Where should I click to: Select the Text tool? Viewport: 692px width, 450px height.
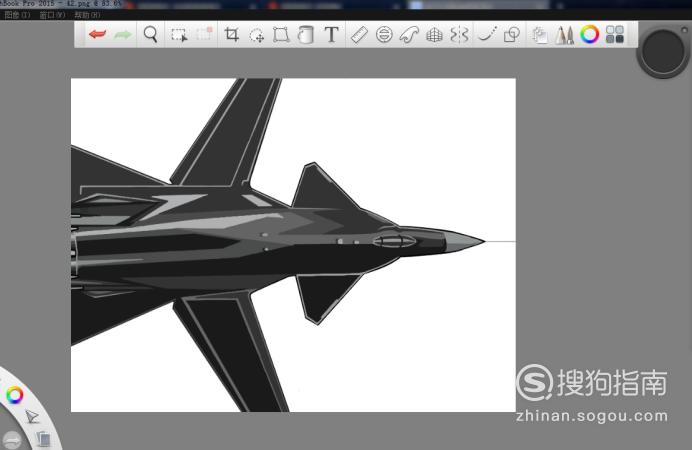(x=331, y=34)
